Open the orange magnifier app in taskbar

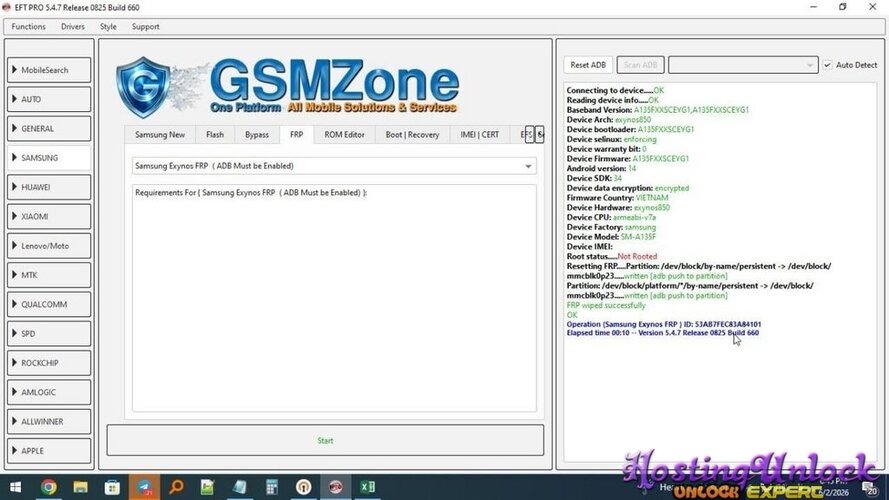(176, 487)
